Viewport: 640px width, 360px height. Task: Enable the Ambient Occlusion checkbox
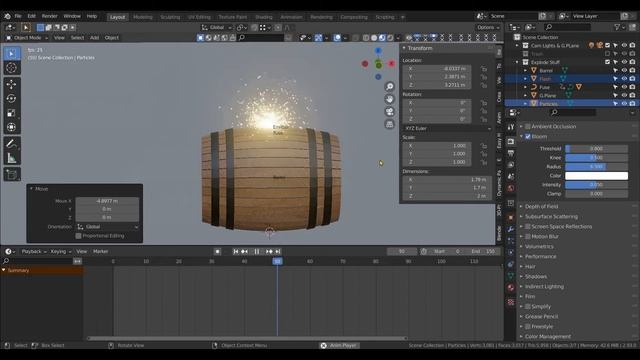click(x=528, y=127)
